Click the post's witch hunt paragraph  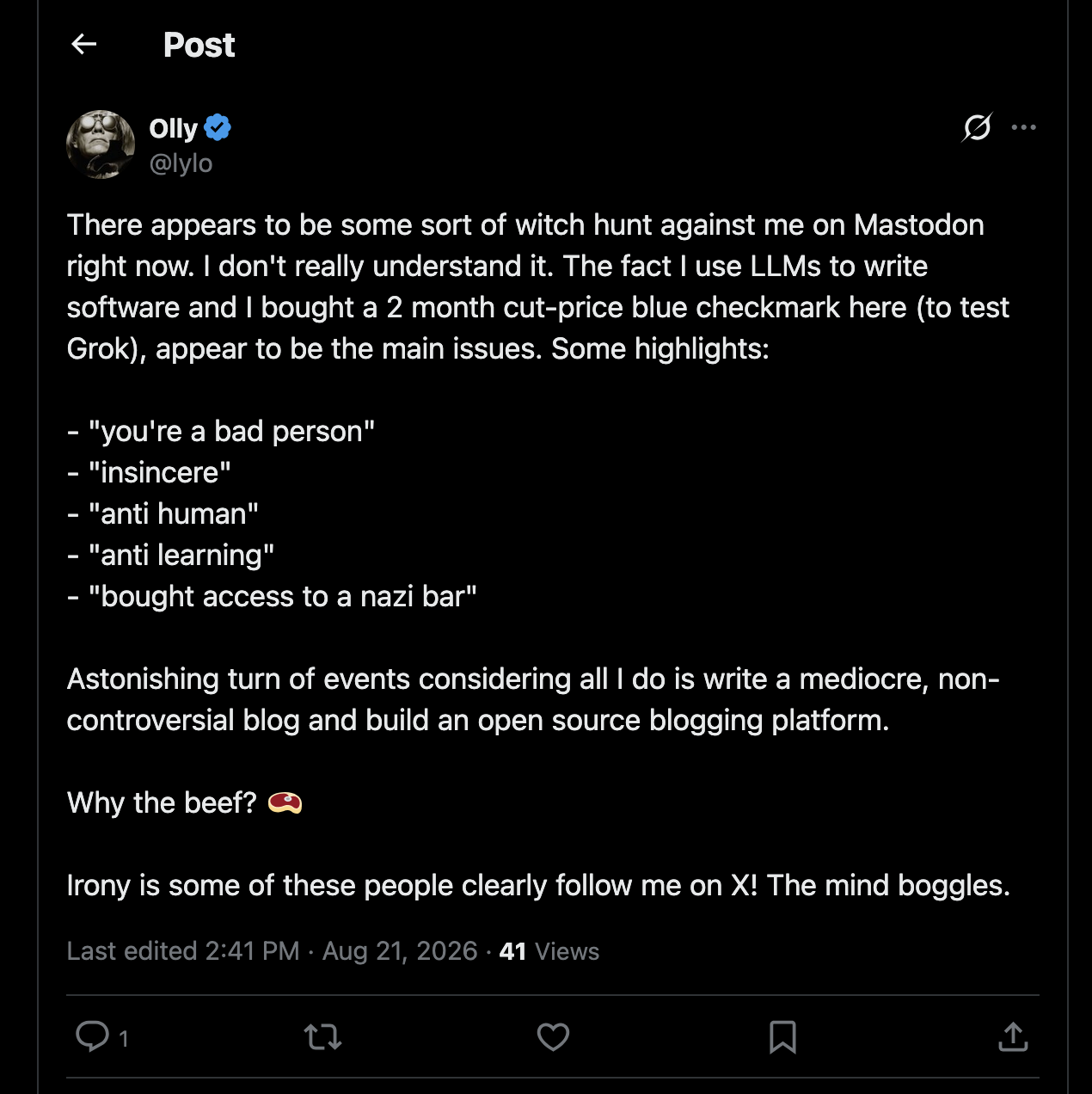(x=538, y=286)
